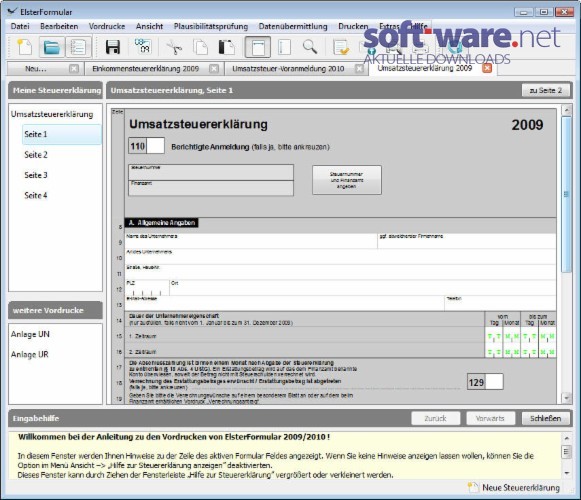Click the Telefon input field

pyautogui.click(x=500, y=303)
